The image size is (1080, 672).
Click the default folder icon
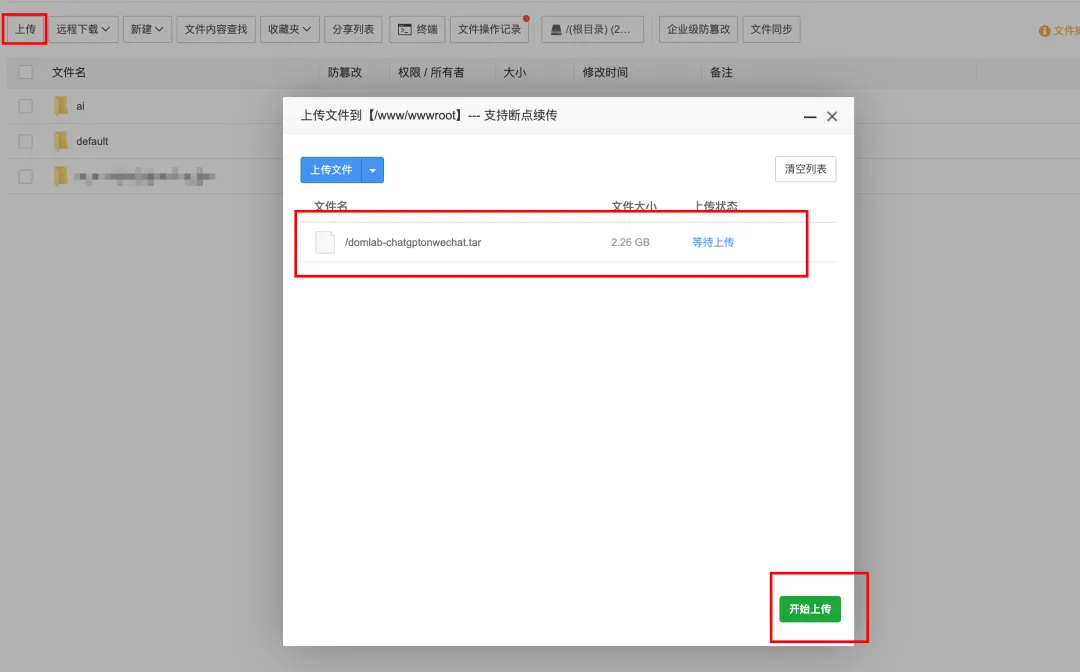coord(61,141)
